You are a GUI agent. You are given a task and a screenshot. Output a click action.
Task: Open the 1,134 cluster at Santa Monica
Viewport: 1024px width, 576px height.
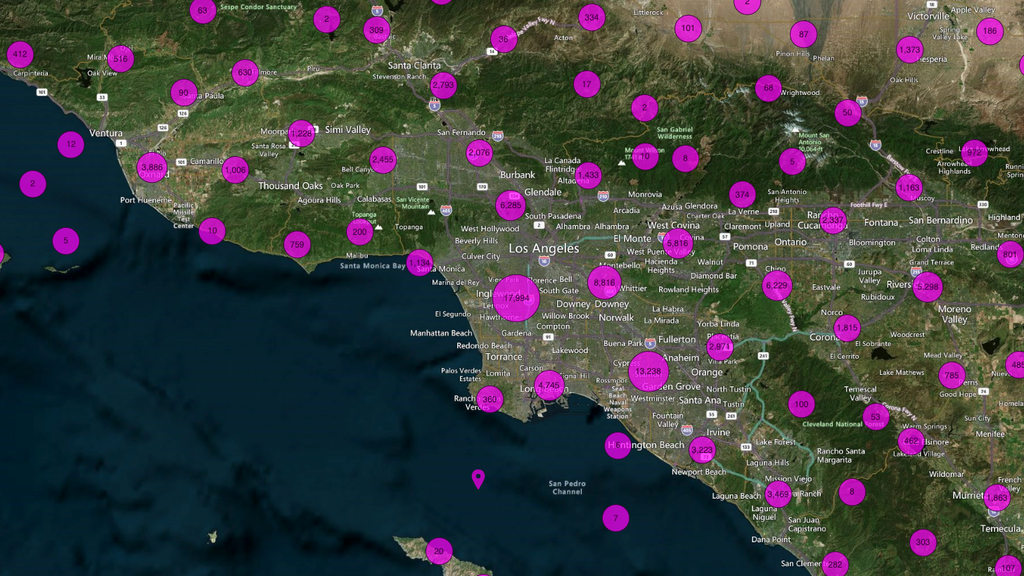[419, 263]
